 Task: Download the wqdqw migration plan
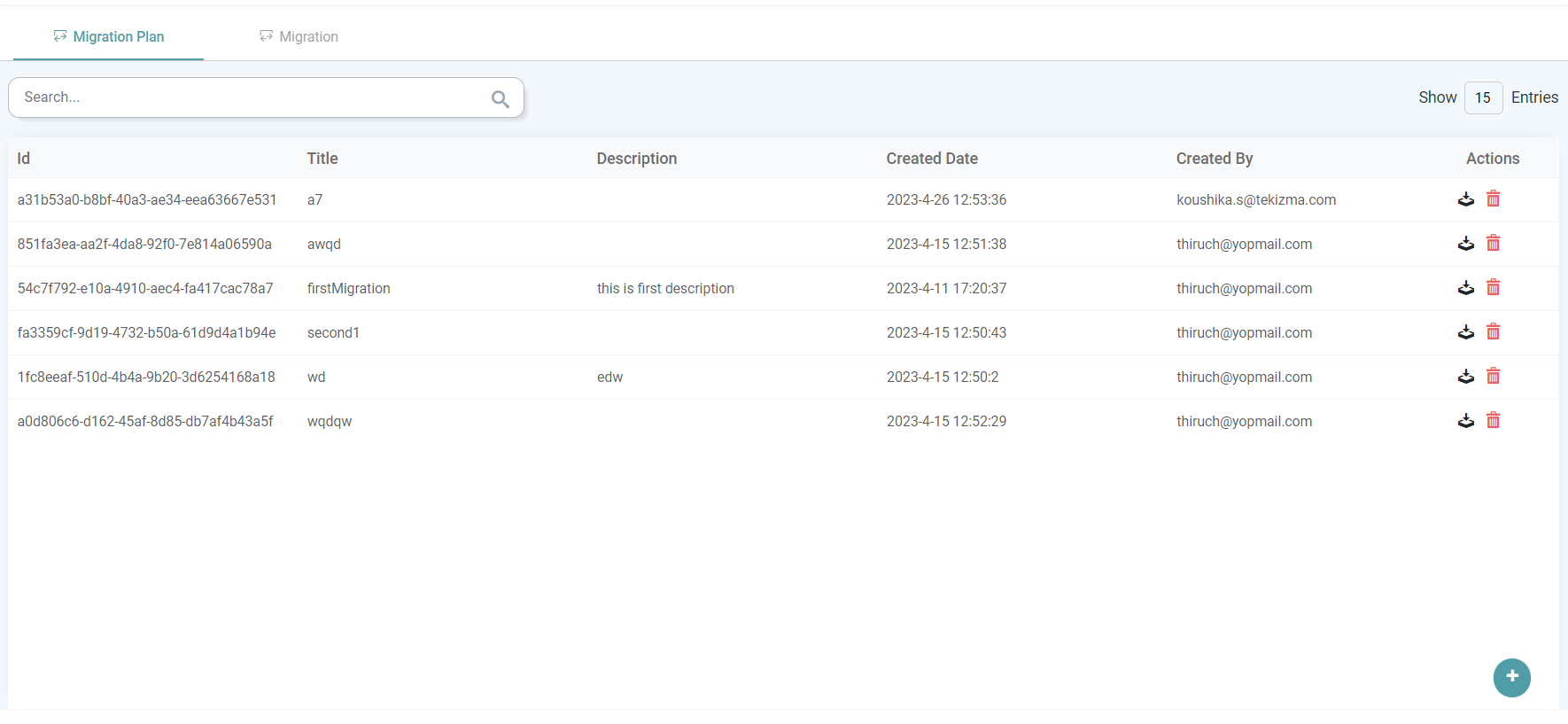pos(1465,421)
